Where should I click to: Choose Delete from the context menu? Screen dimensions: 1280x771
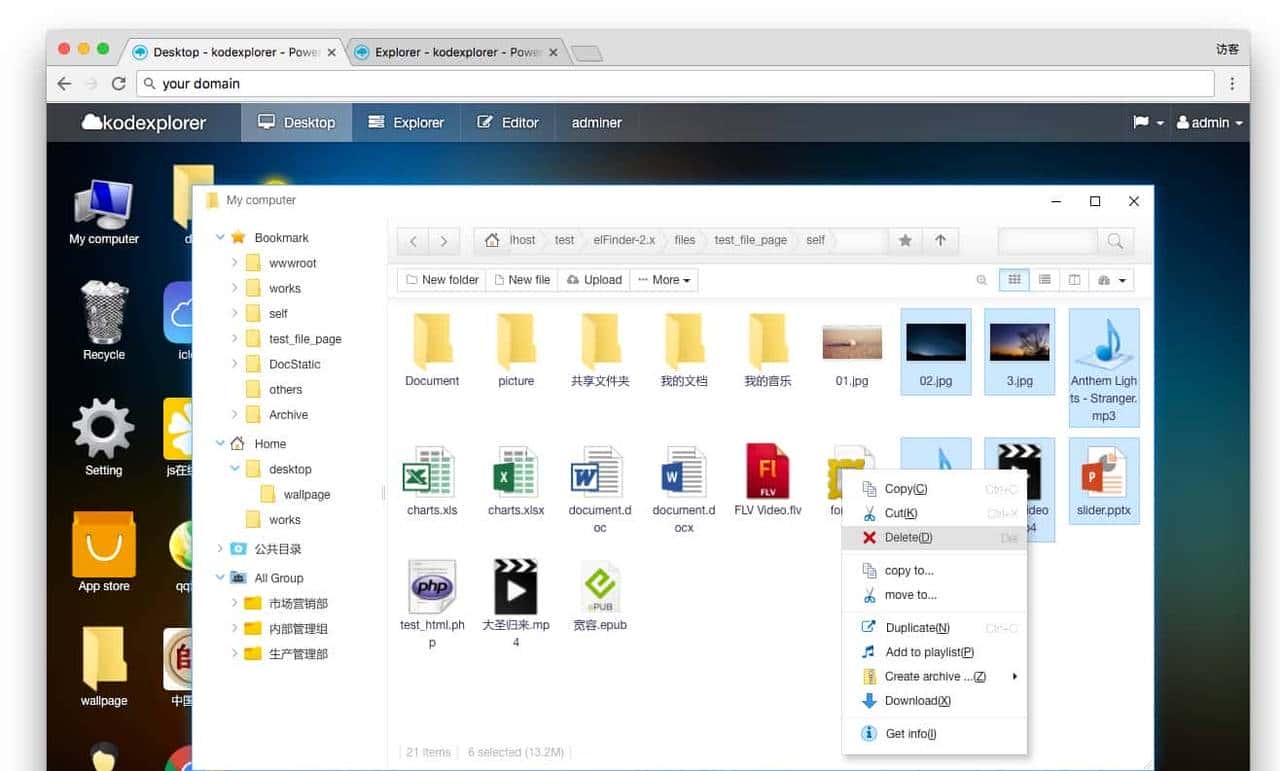(908, 538)
